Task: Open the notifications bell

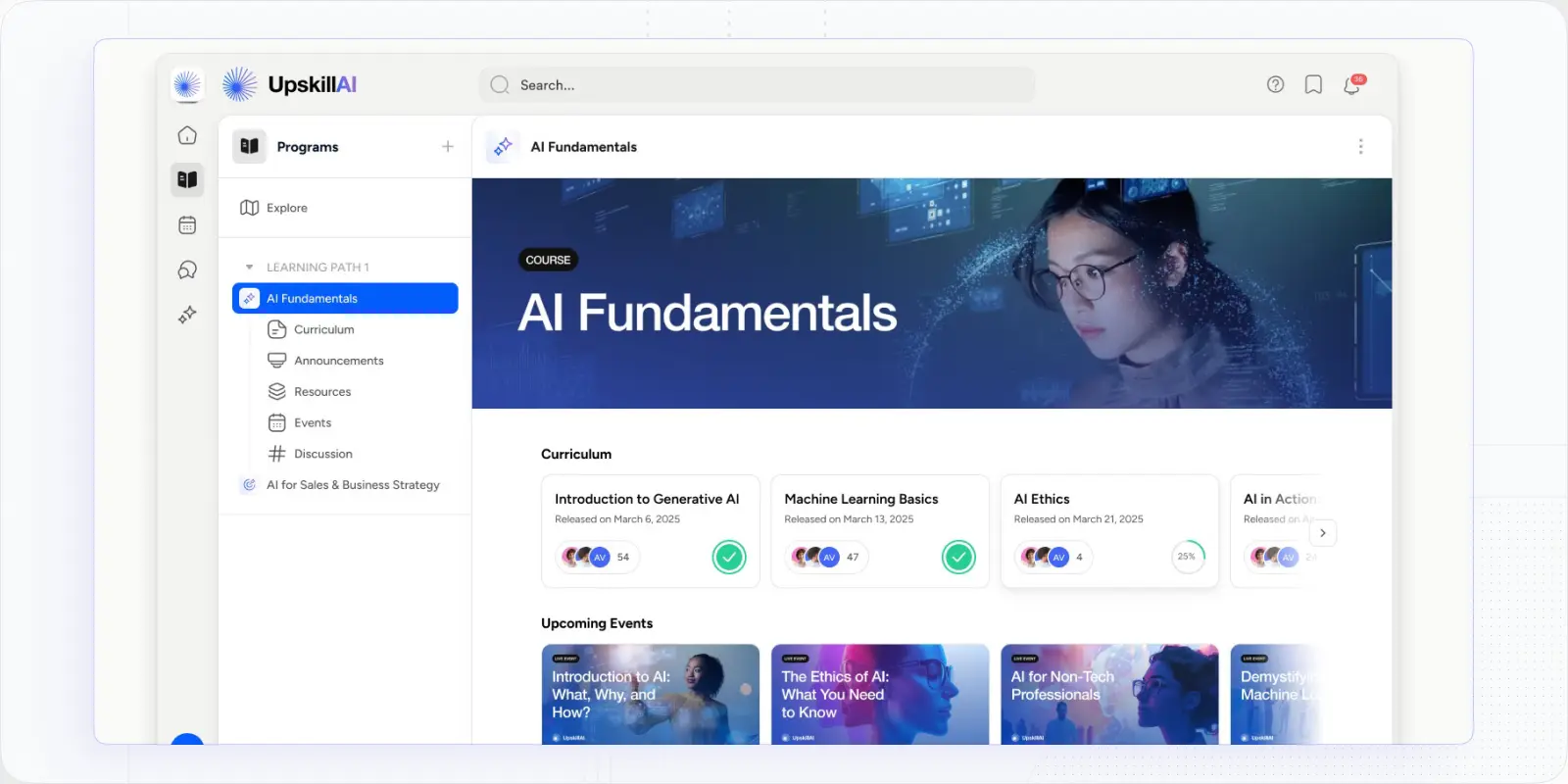Action: [1352, 85]
